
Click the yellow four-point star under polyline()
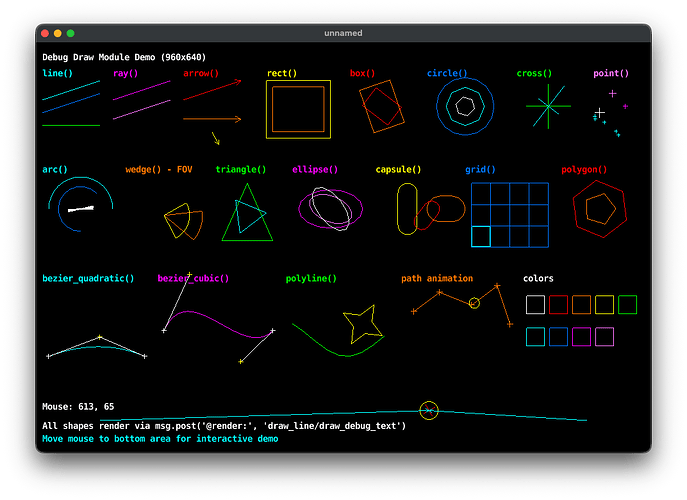[362, 324]
